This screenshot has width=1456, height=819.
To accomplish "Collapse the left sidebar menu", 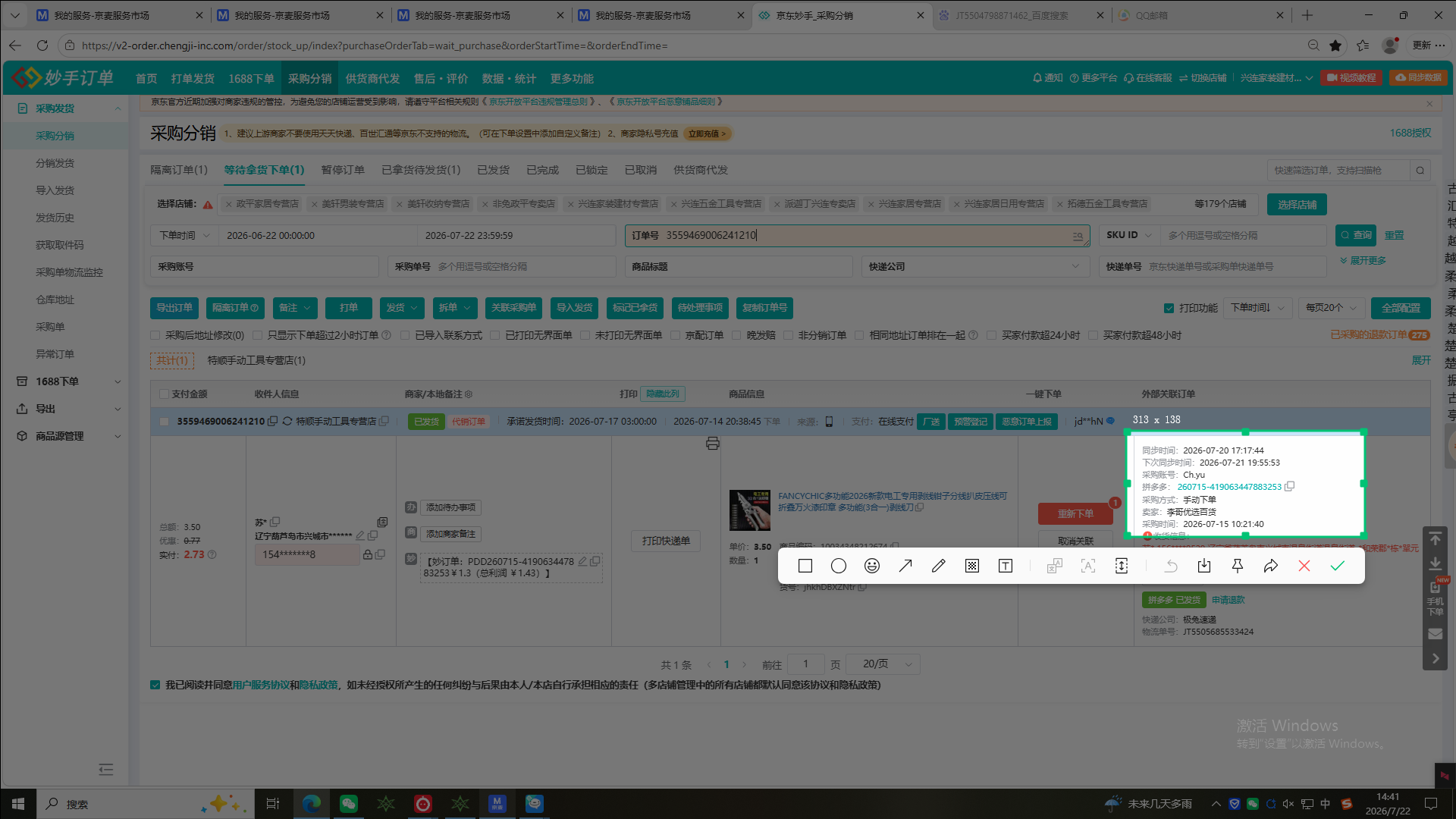I will [106, 770].
